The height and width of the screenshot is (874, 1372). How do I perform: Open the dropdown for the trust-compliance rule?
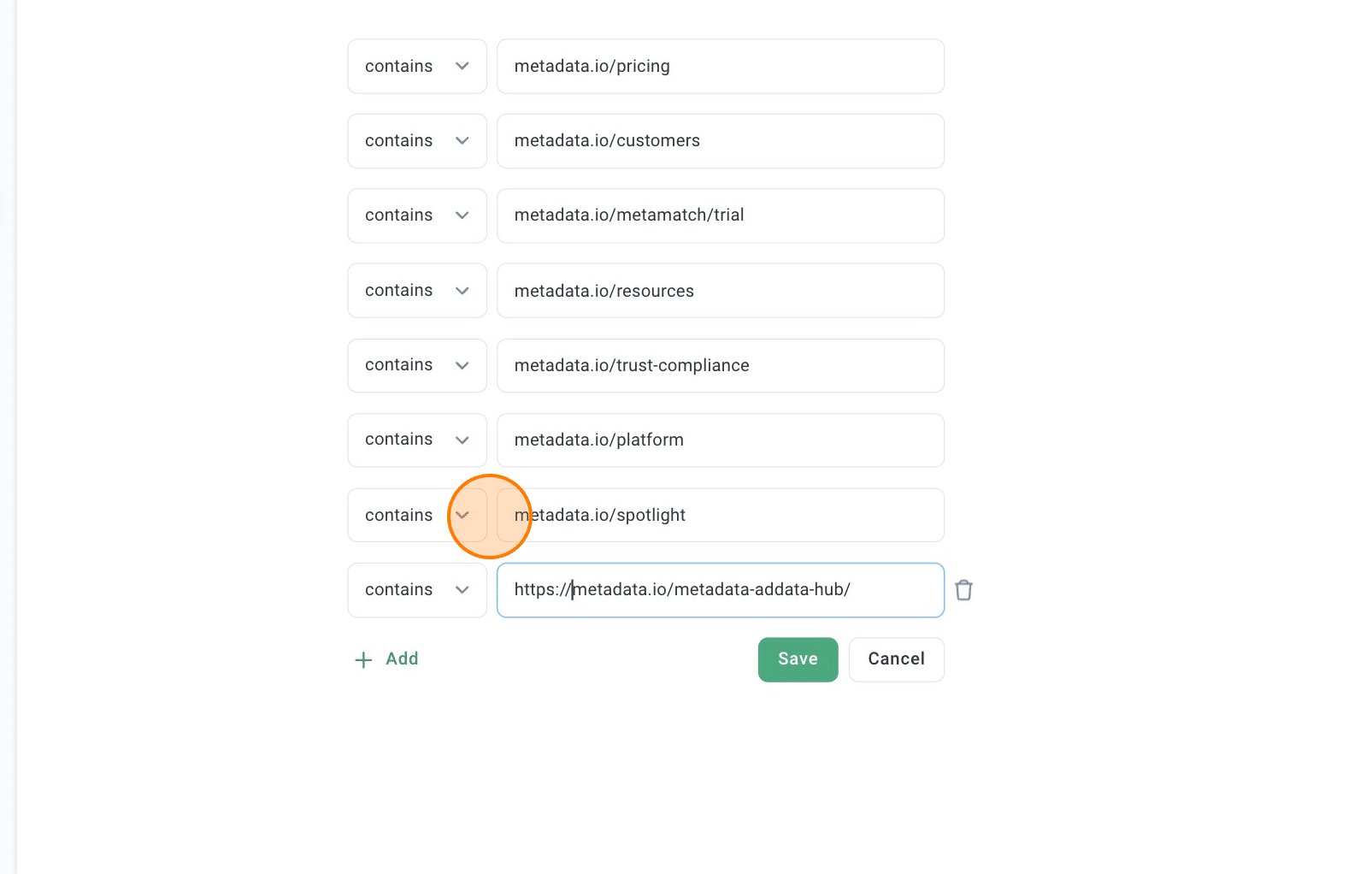tap(417, 365)
